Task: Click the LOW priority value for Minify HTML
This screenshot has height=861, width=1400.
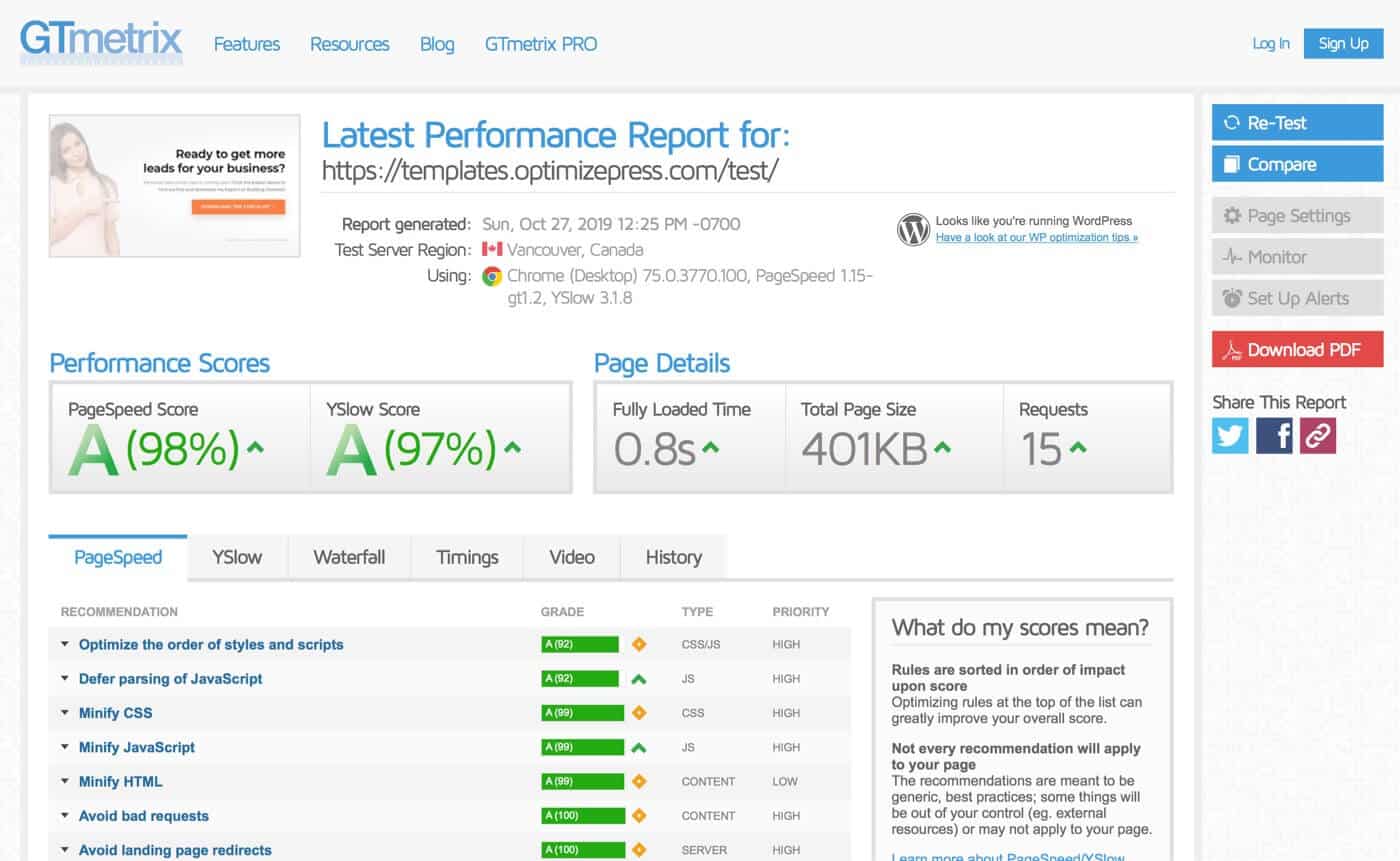Action: click(x=785, y=782)
